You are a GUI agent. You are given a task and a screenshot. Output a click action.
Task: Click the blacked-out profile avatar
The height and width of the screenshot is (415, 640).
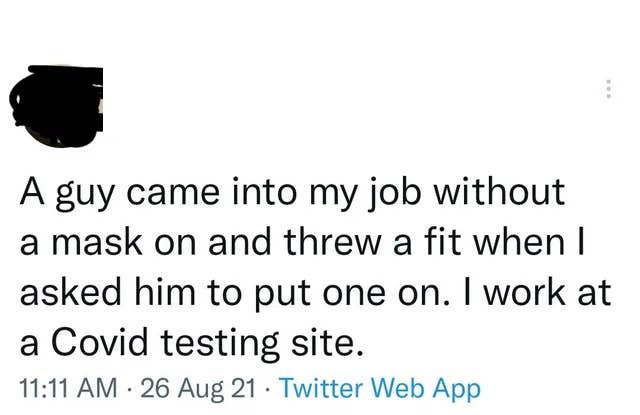click(x=56, y=106)
